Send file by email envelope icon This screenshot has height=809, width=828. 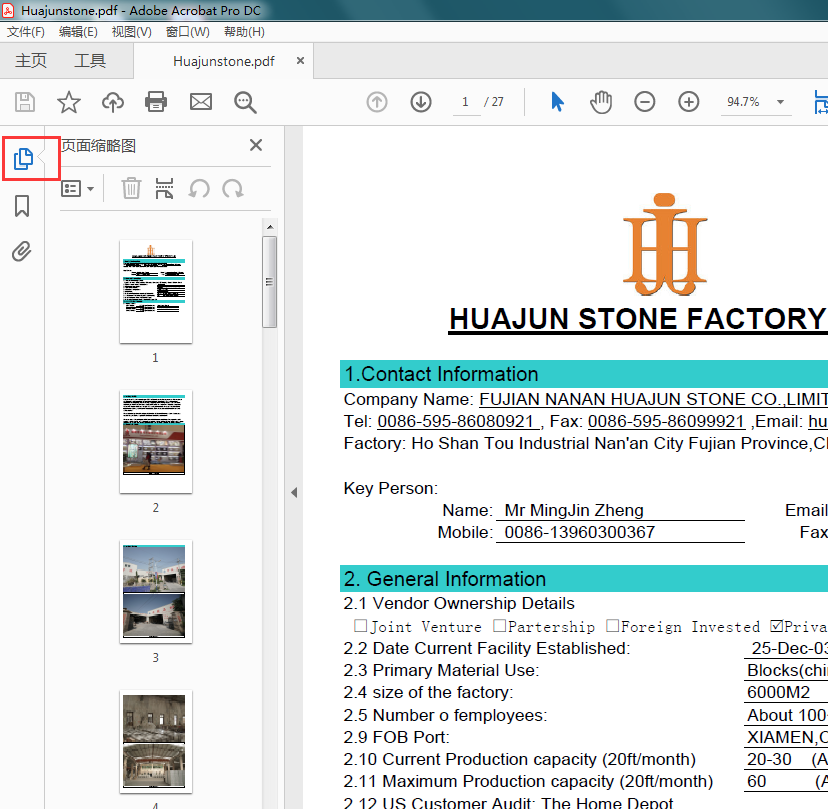[x=201, y=102]
